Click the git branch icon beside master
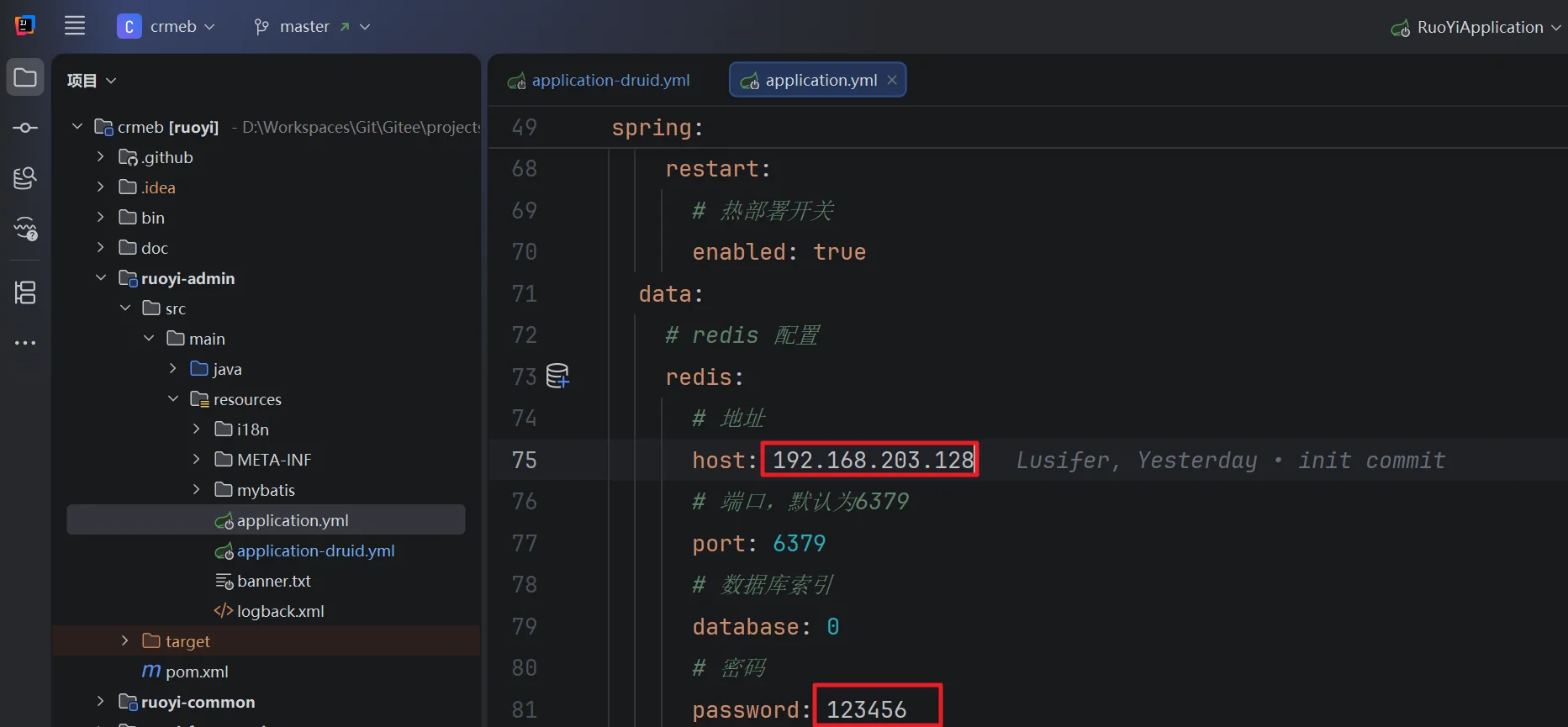 (261, 27)
